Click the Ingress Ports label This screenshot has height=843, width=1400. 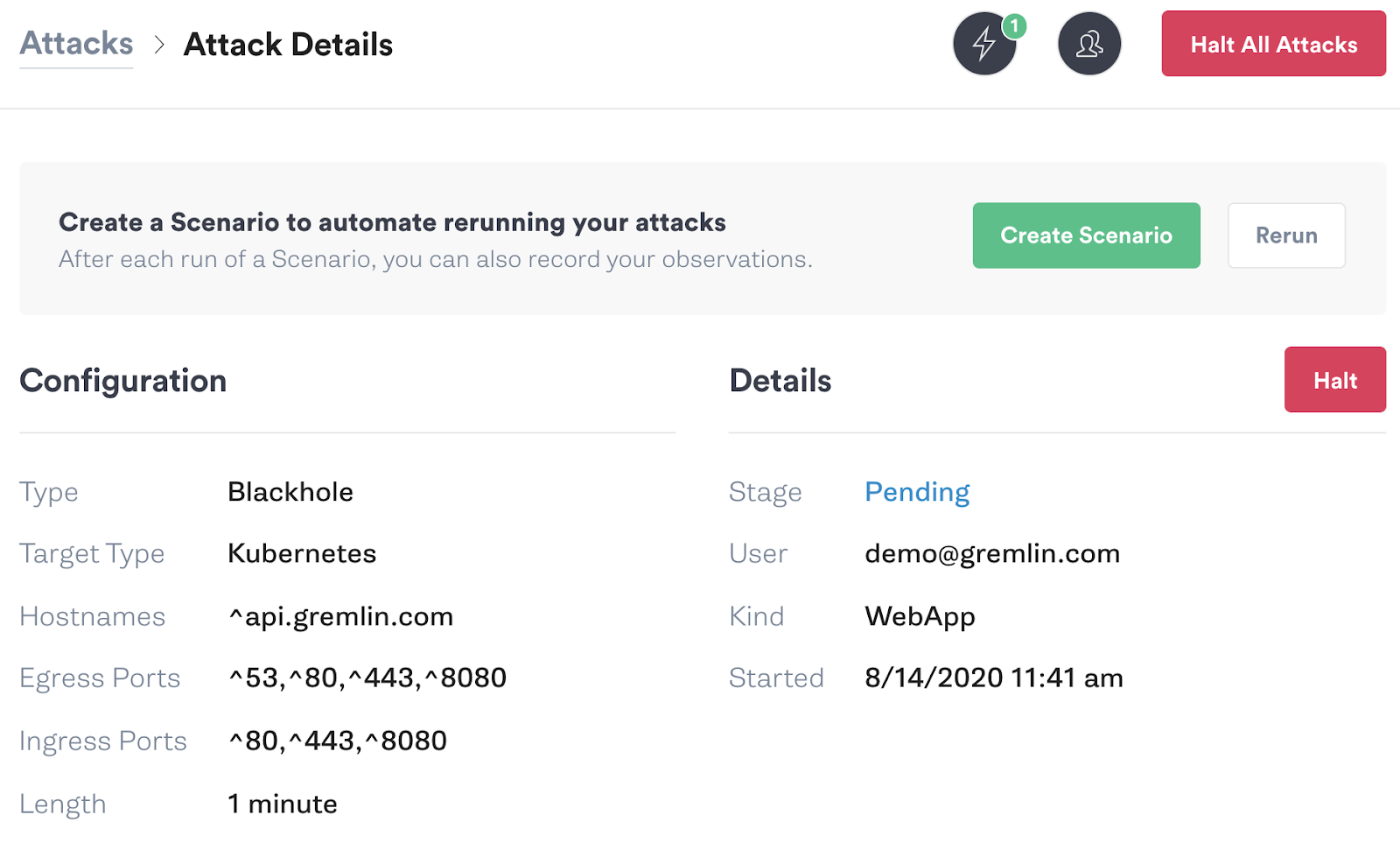[x=103, y=741]
